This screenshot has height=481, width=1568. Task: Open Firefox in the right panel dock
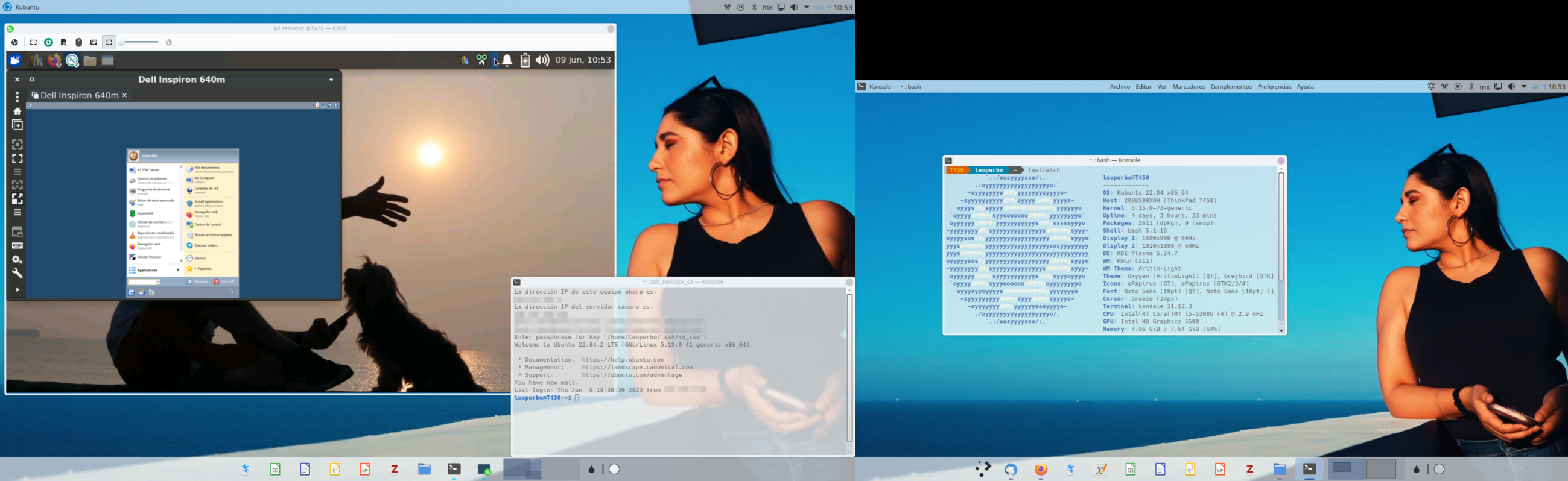click(1041, 469)
